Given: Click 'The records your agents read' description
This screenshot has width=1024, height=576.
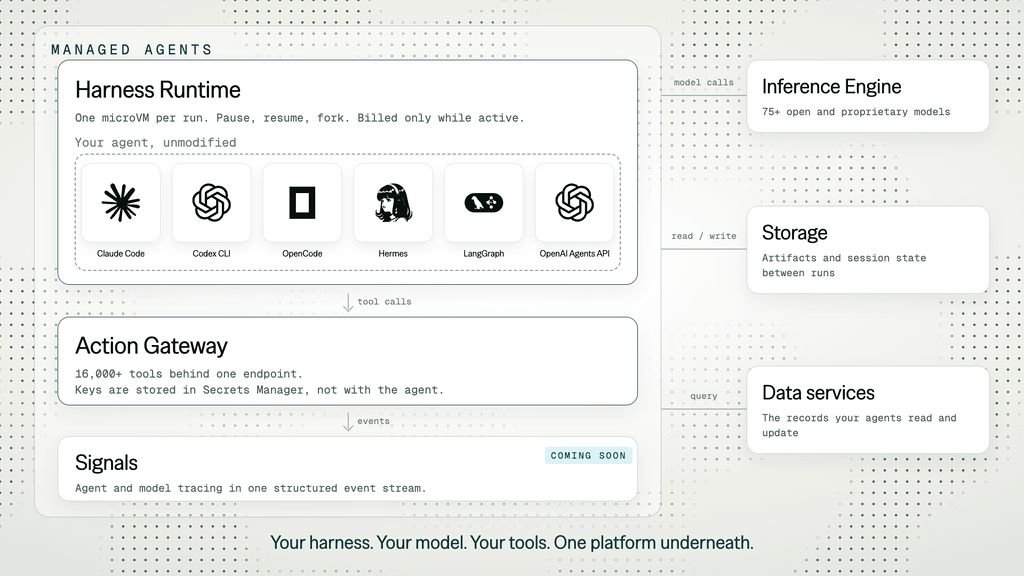Looking at the screenshot, I should (x=859, y=425).
